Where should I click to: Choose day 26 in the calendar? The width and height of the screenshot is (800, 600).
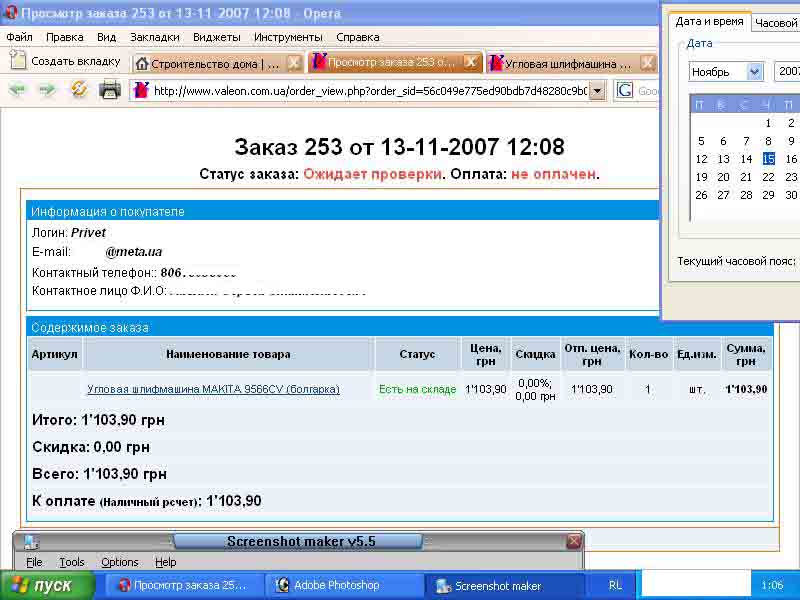point(702,195)
